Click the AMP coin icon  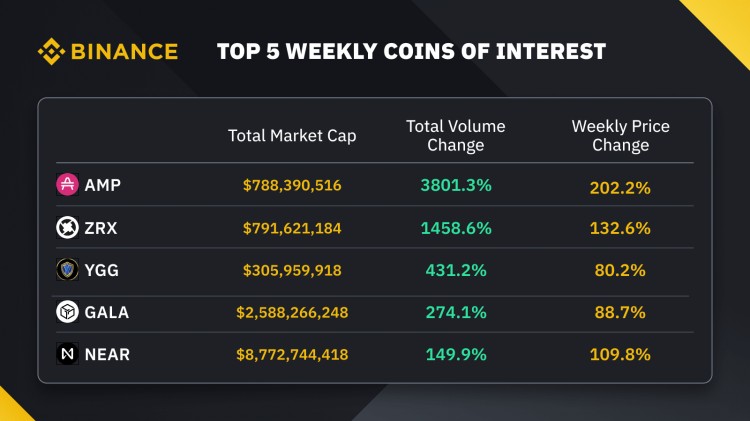click(x=67, y=185)
